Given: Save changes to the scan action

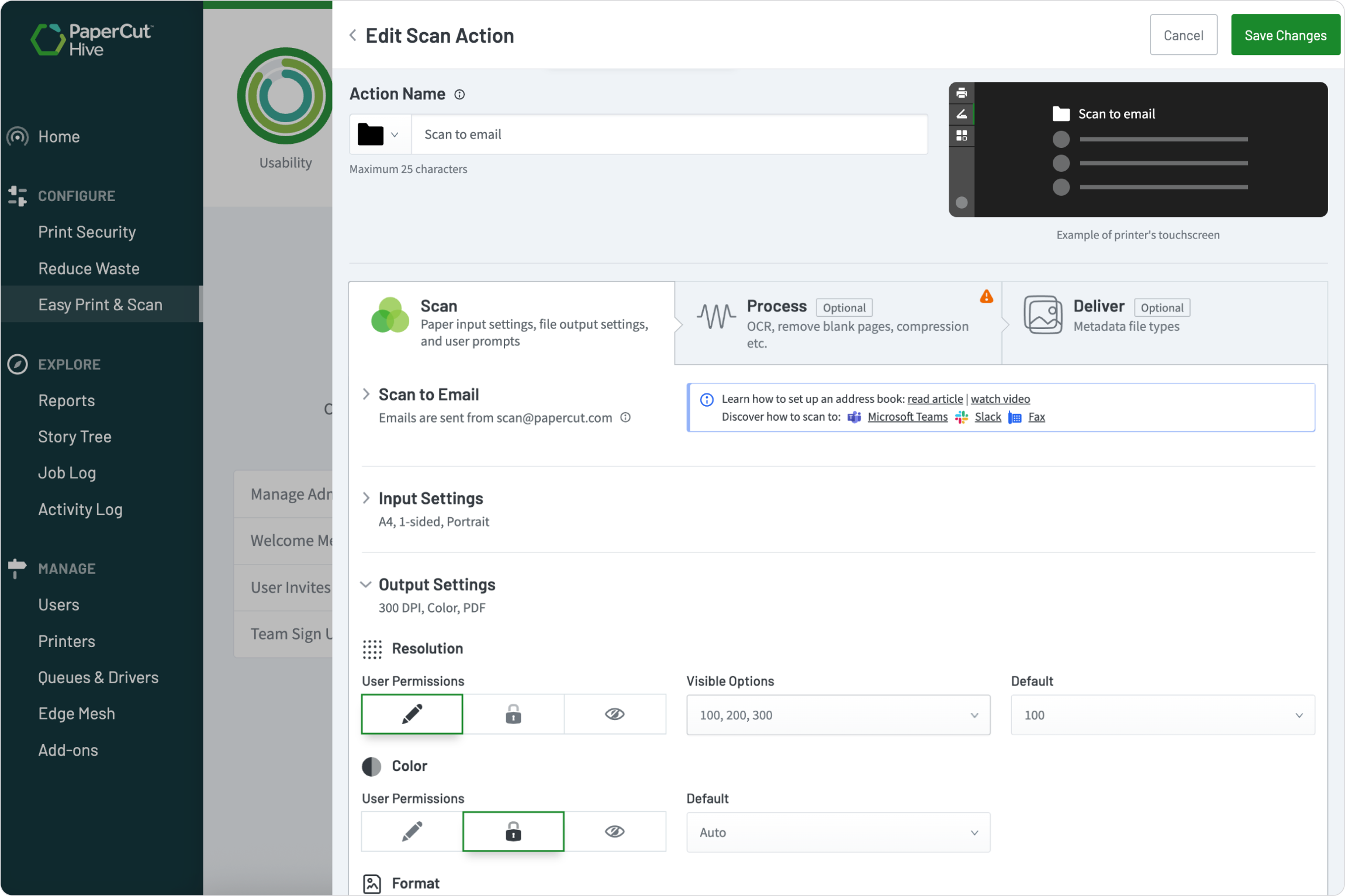Looking at the screenshot, I should 1285,34.
